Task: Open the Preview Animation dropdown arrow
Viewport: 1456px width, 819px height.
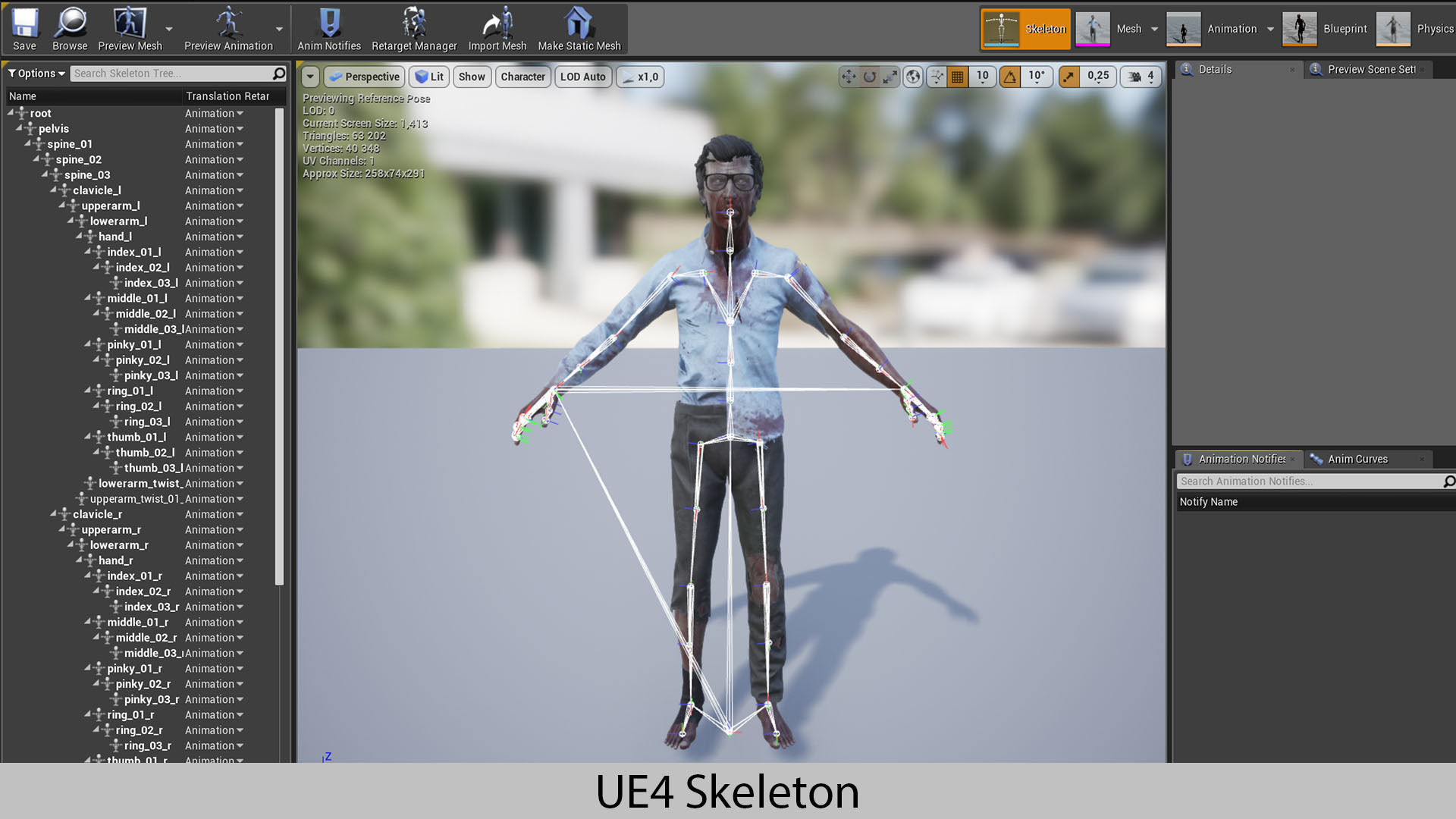Action: [279, 29]
